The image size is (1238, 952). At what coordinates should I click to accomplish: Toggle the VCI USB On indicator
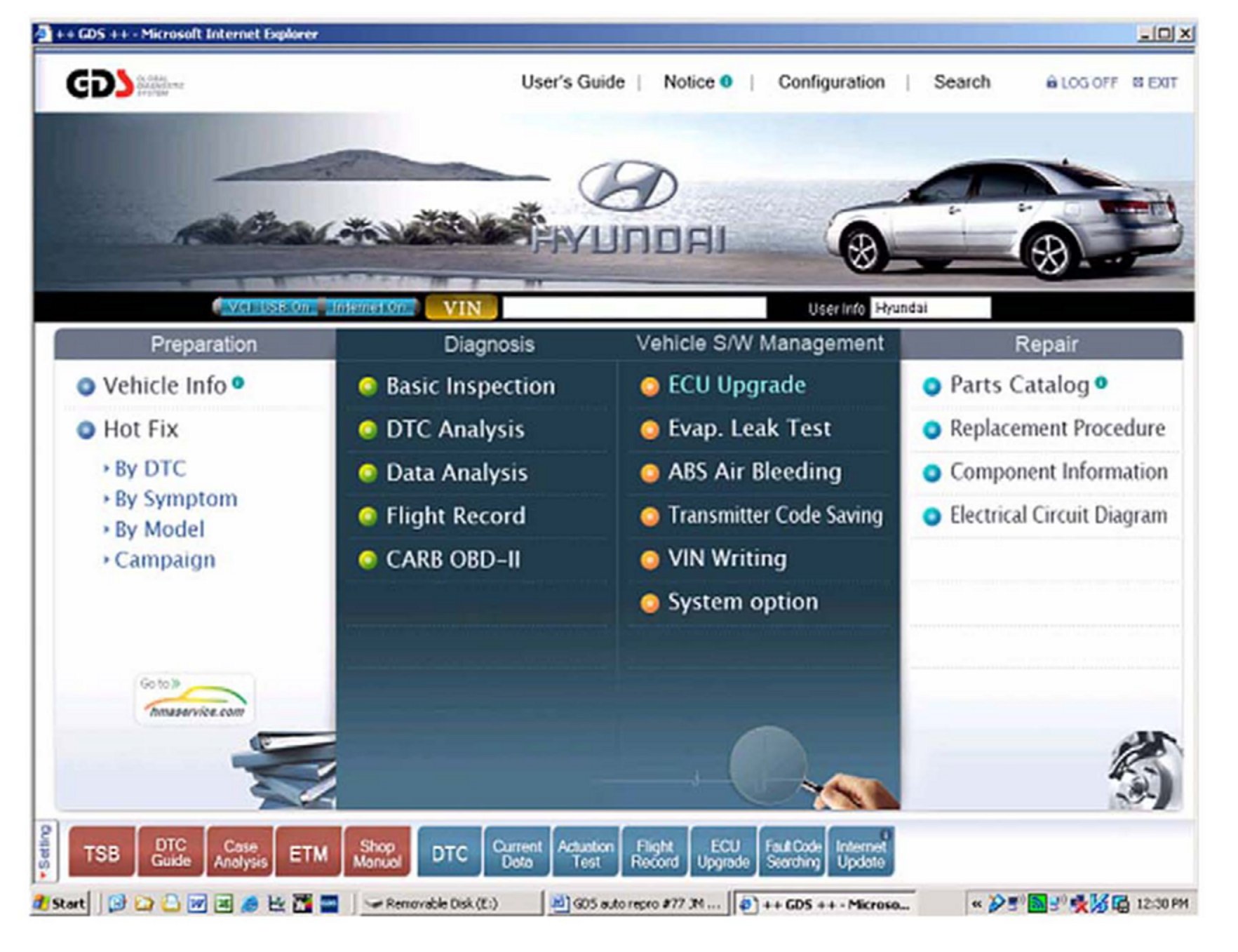[x=267, y=307]
